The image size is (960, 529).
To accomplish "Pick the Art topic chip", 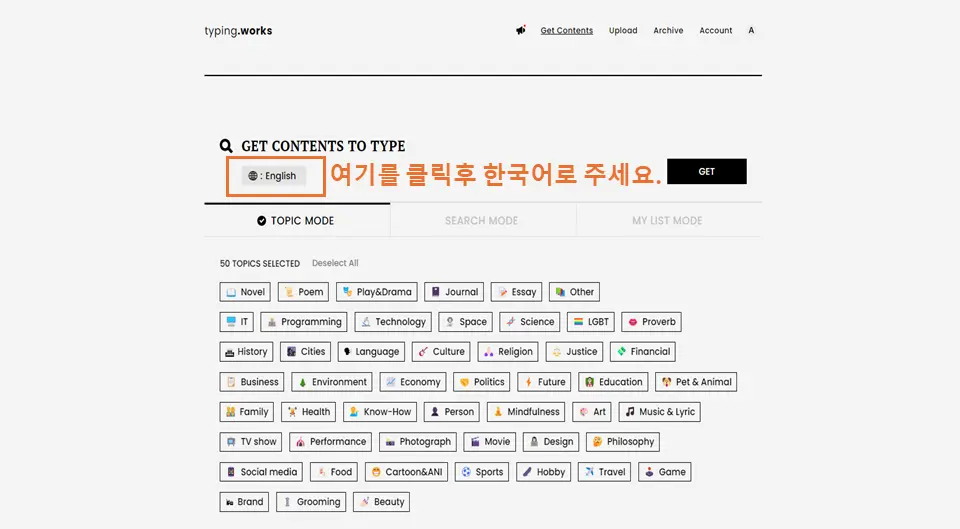I will pyautogui.click(x=592, y=412).
